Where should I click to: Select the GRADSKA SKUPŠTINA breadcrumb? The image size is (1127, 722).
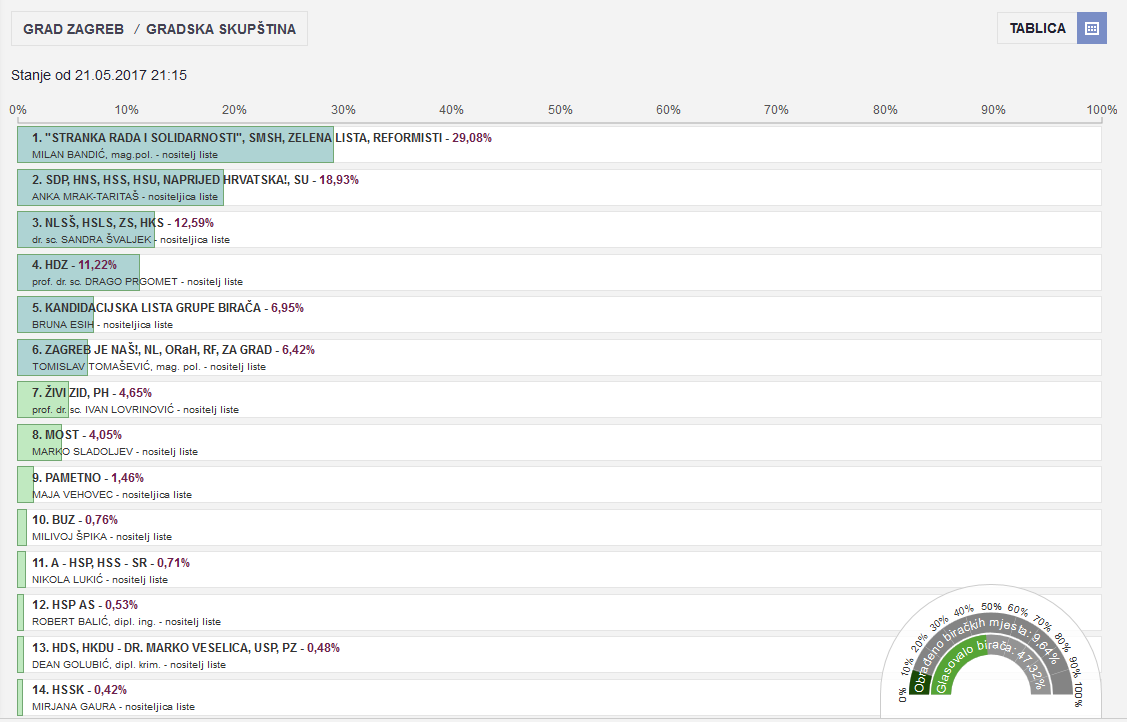click(x=221, y=29)
